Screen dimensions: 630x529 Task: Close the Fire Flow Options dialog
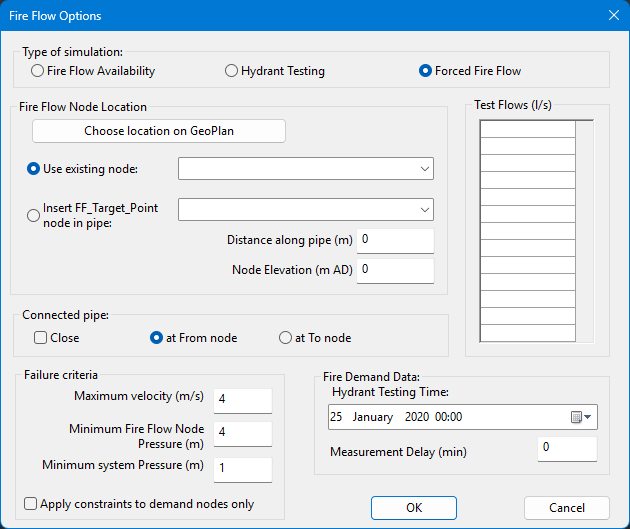613,15
